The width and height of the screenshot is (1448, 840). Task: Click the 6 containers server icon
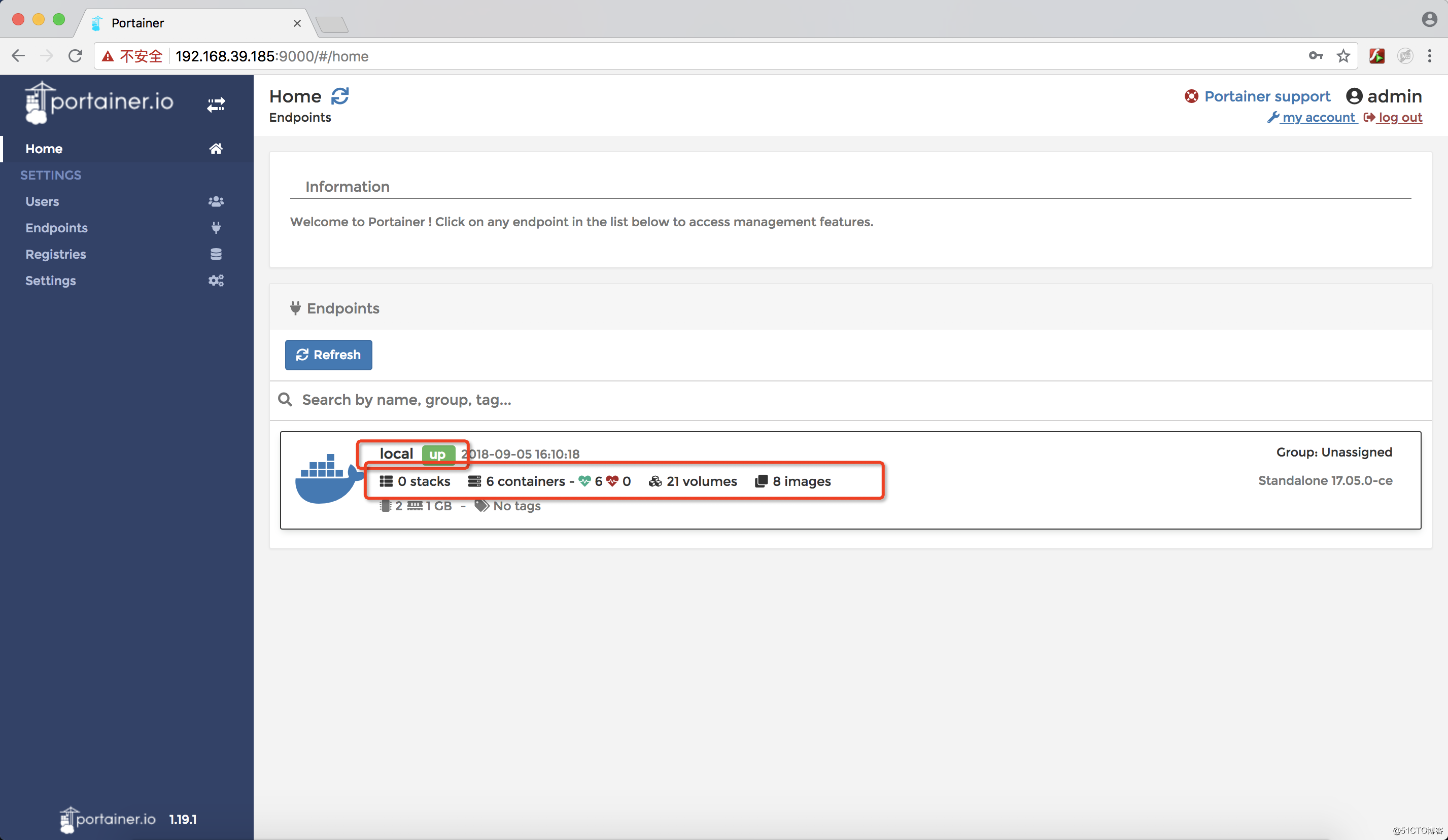[x=474, y=481]
